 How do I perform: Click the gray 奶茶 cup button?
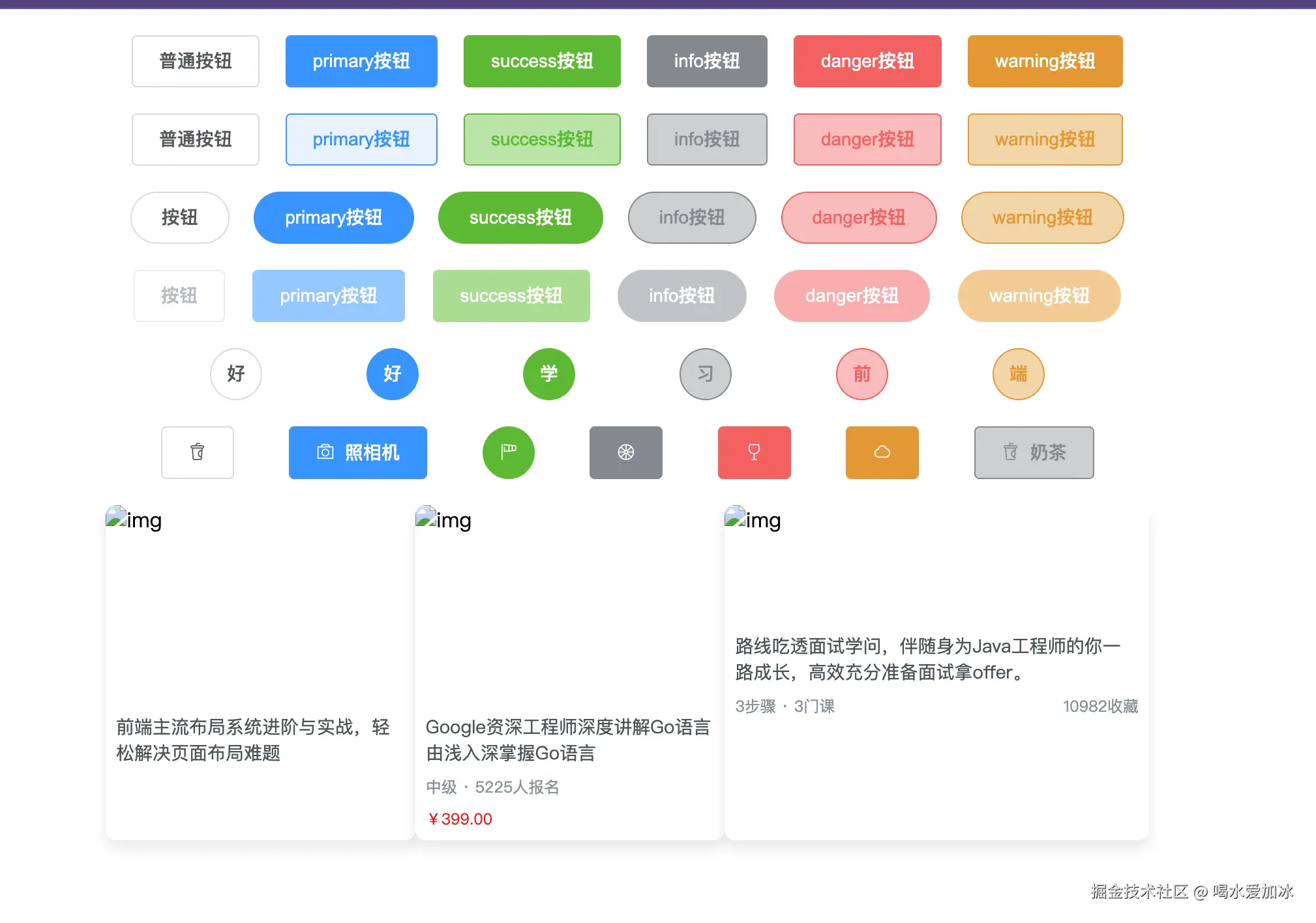(1034, 452)
